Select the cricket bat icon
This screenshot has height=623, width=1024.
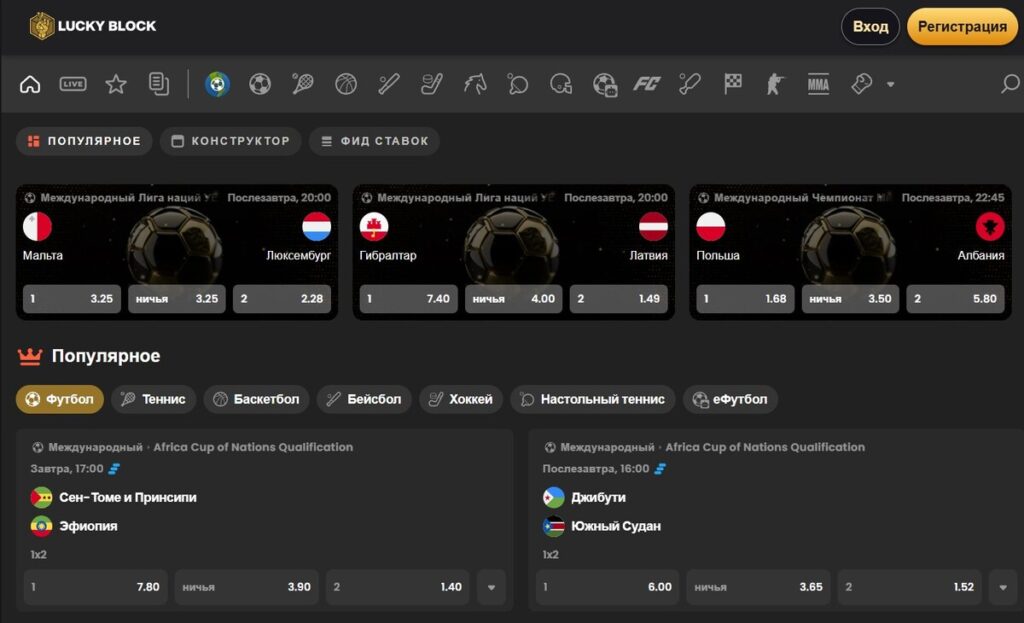[x=690, y=84]
